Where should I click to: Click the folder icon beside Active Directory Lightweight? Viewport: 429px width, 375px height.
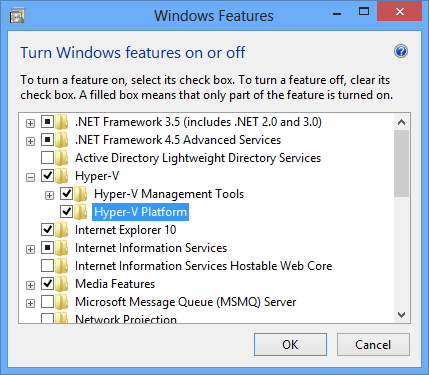62,158
